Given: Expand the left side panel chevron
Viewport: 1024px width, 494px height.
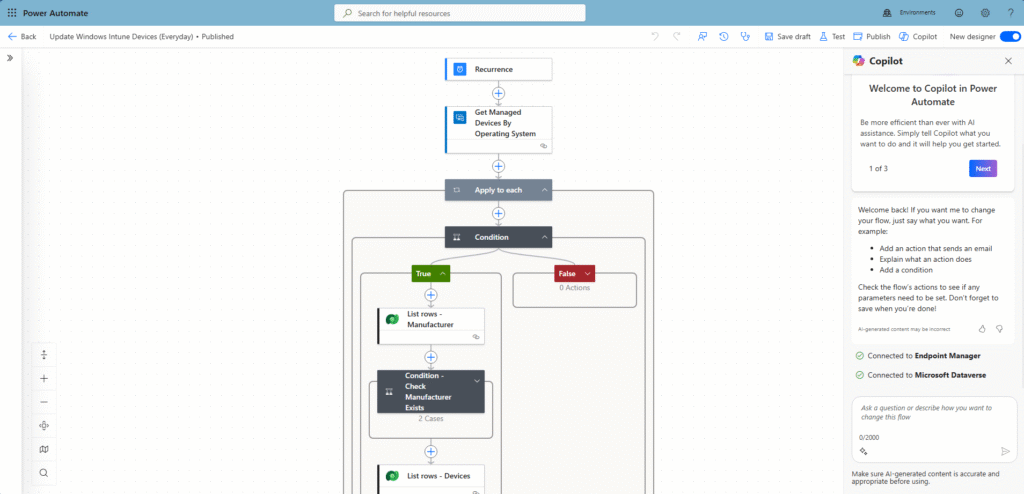Looking at the screenshot, I should [10, 58].
